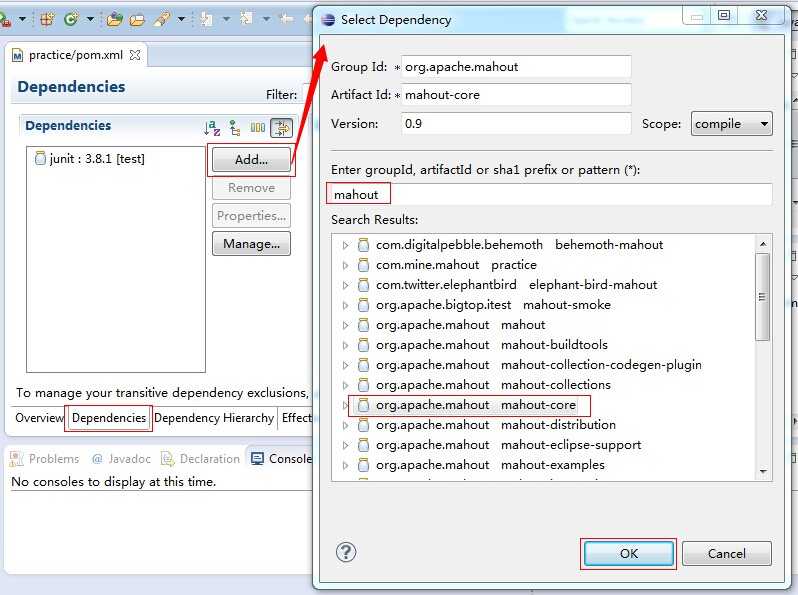Click the search results scroll down arrow
Image resolution: width=798 pixels, height=595 pixels.
[x=763, y=472]
